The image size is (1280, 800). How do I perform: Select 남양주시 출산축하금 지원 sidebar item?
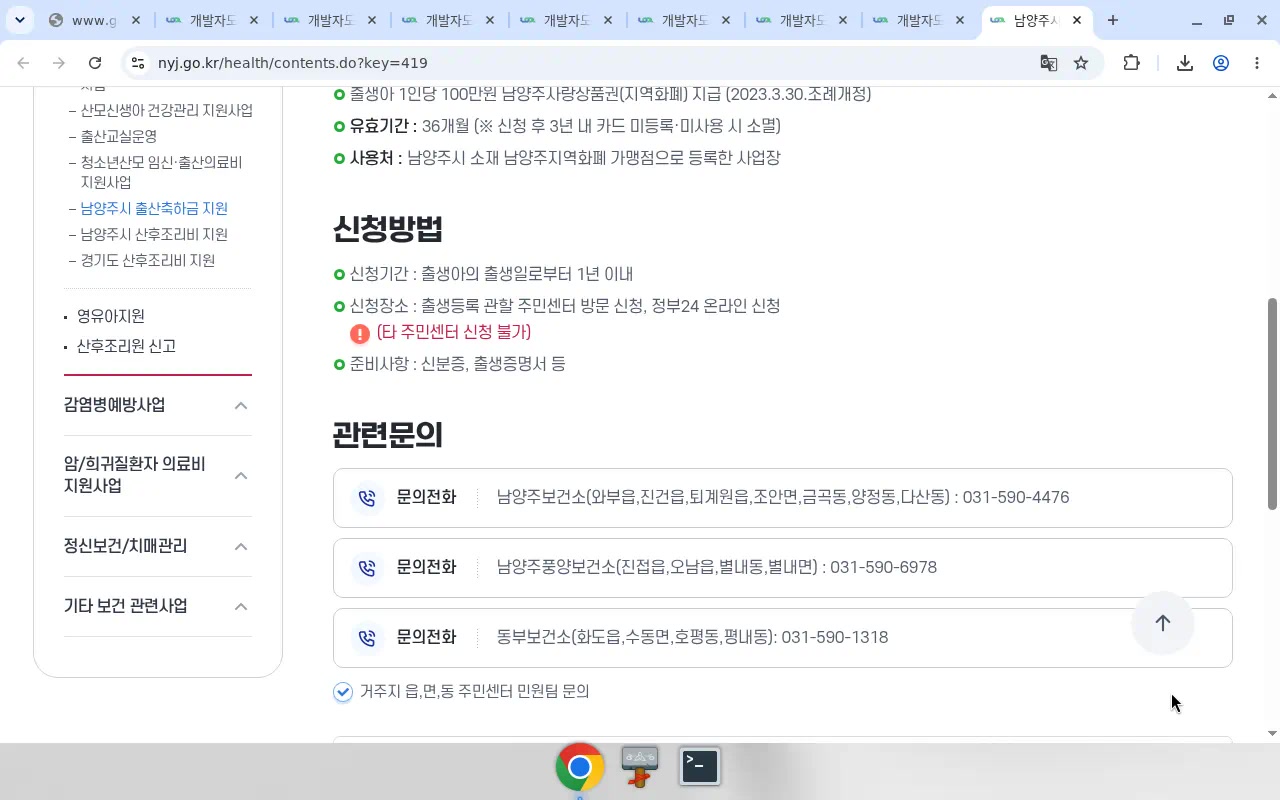[154, 208]
